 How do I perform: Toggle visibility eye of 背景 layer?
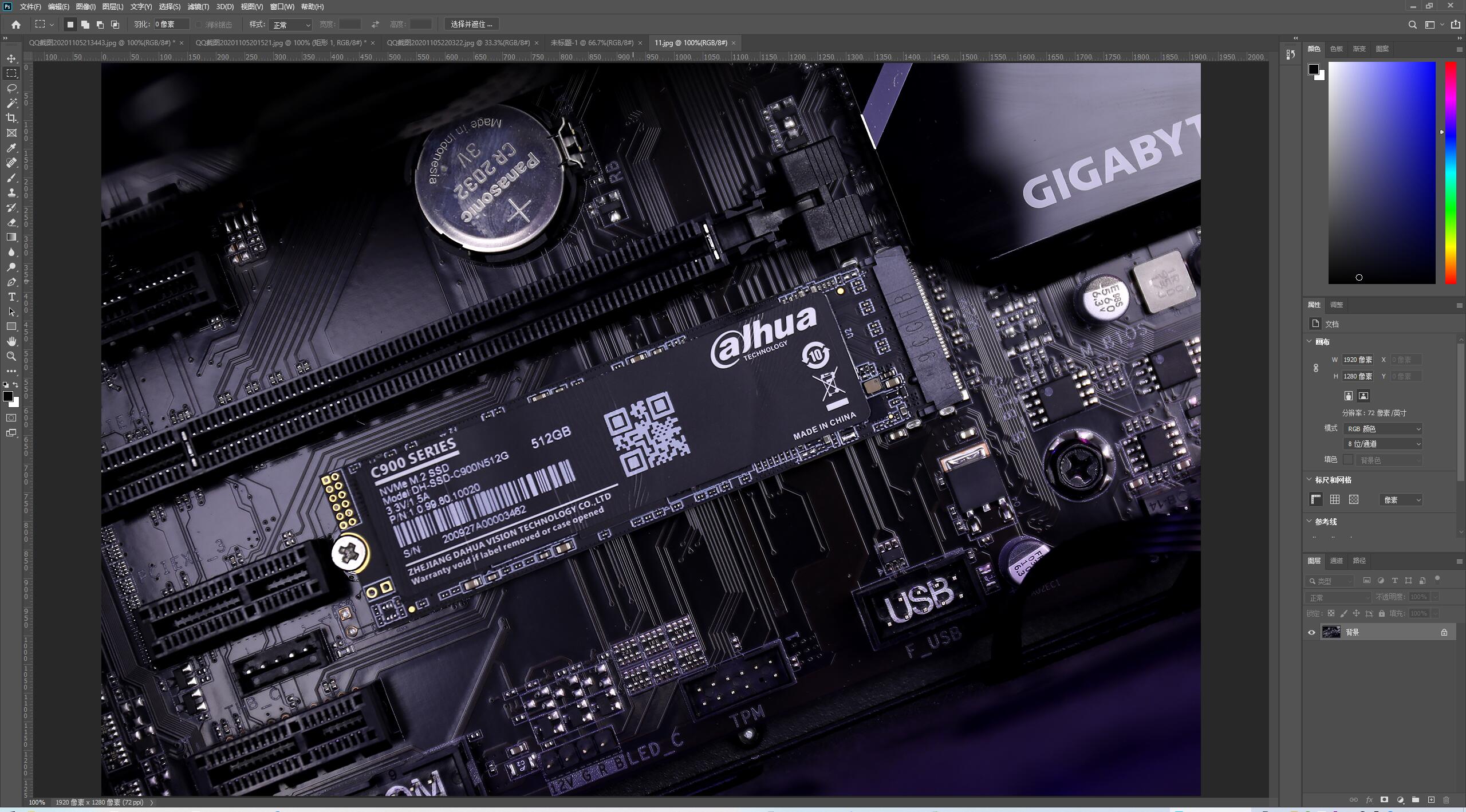click(1311, 632)
